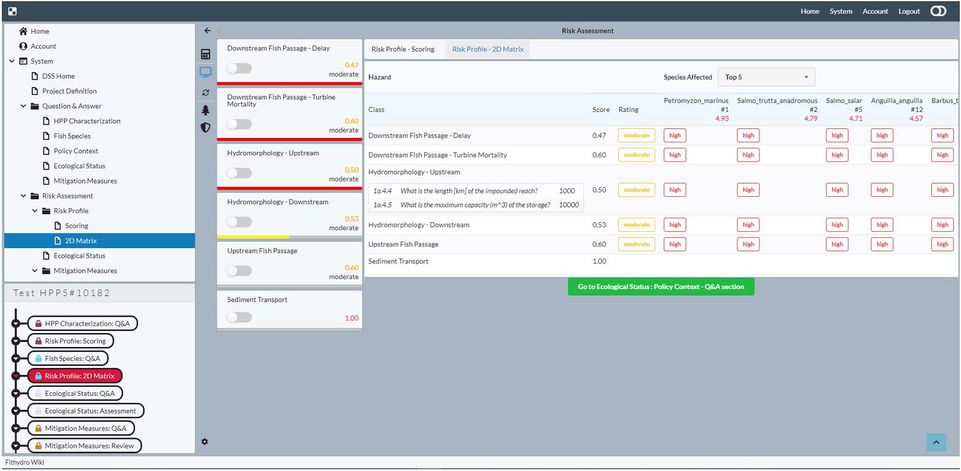Image resolution: width=961 pixels, height=471 pixels.
Task: Click the back arrow above the sidebar icons
Action: pyautogui.click(x=207, y=31)
